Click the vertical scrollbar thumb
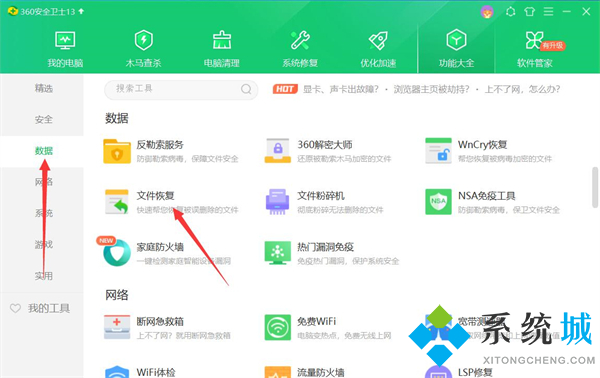Screen dimensions: 600x378 [595, 187]
